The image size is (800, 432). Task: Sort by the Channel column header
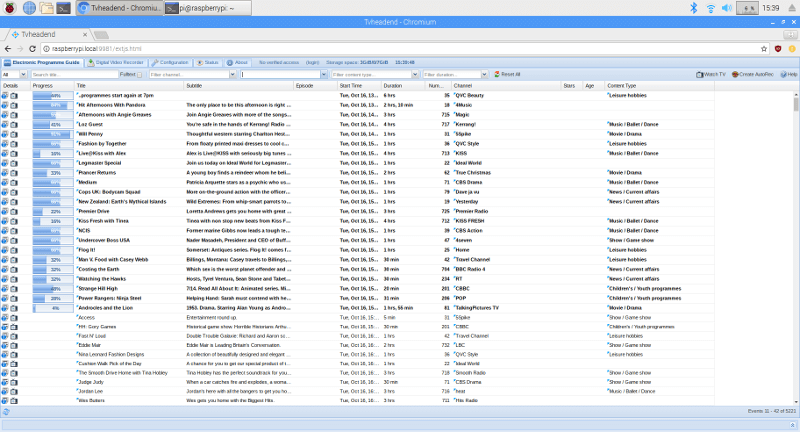coord(506,86)
